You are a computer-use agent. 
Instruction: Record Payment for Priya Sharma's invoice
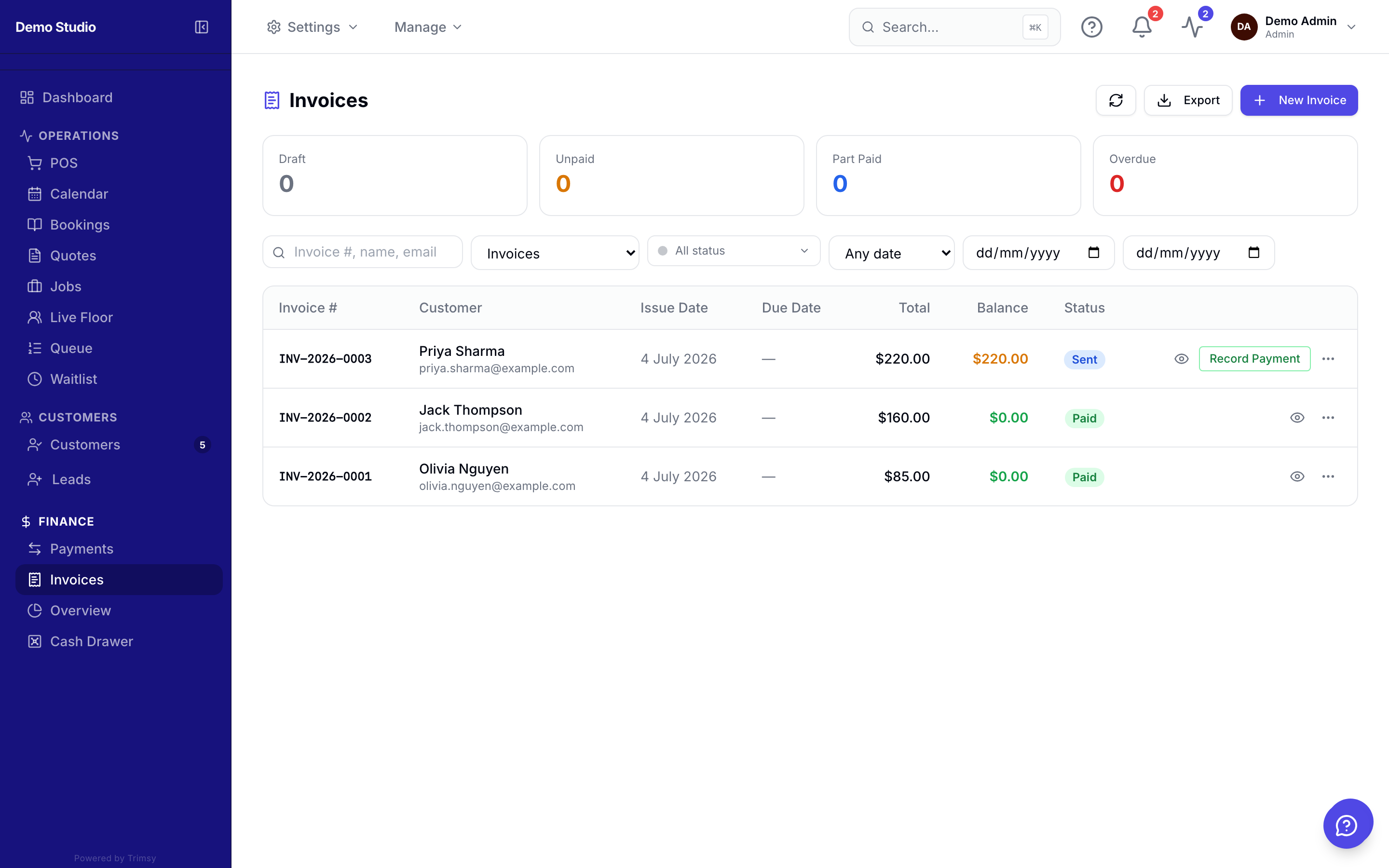pos(1254,359)
